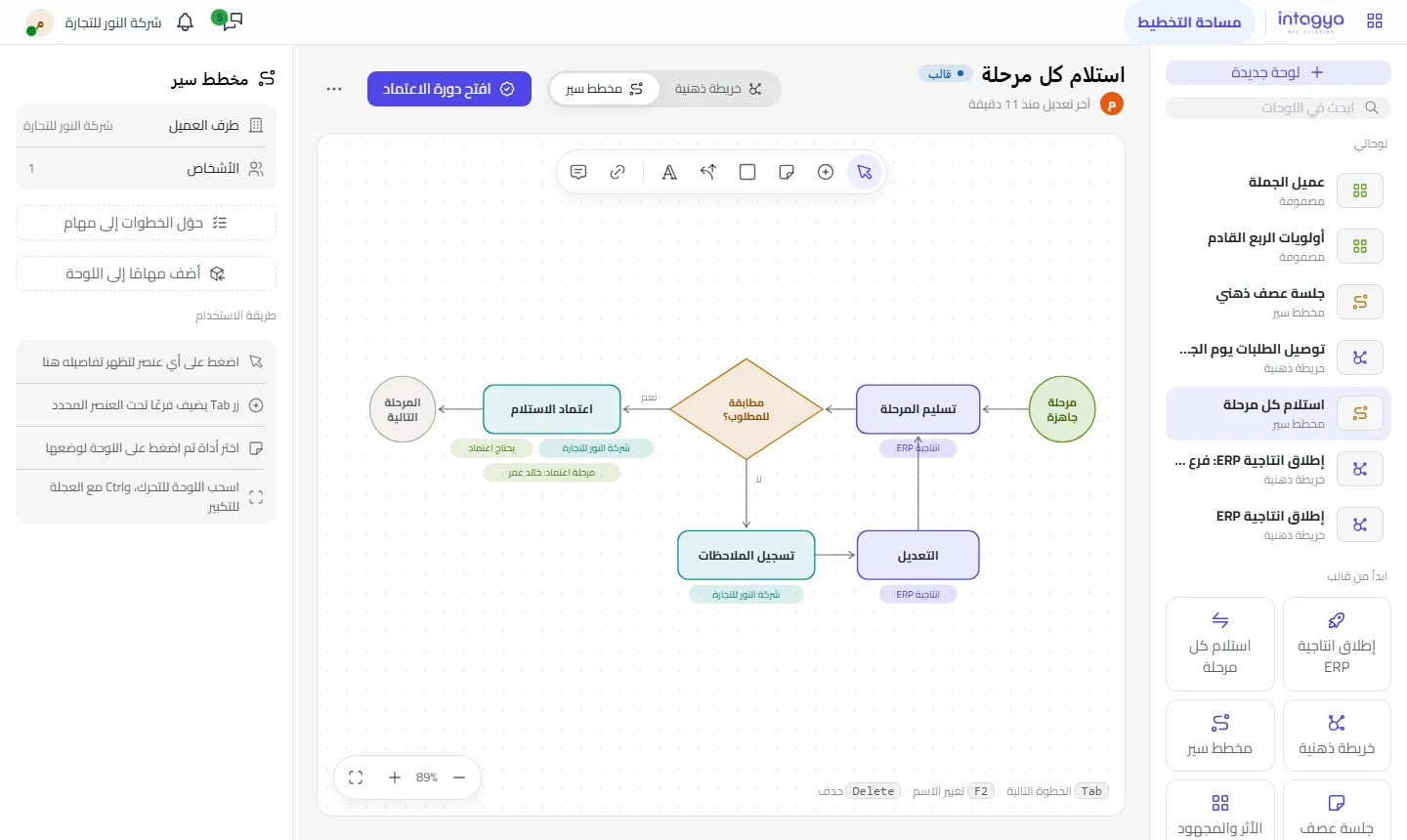1407x840 pixels.
Task: Open the مساحة التخطيط tab
Action: click(1189, 21)
